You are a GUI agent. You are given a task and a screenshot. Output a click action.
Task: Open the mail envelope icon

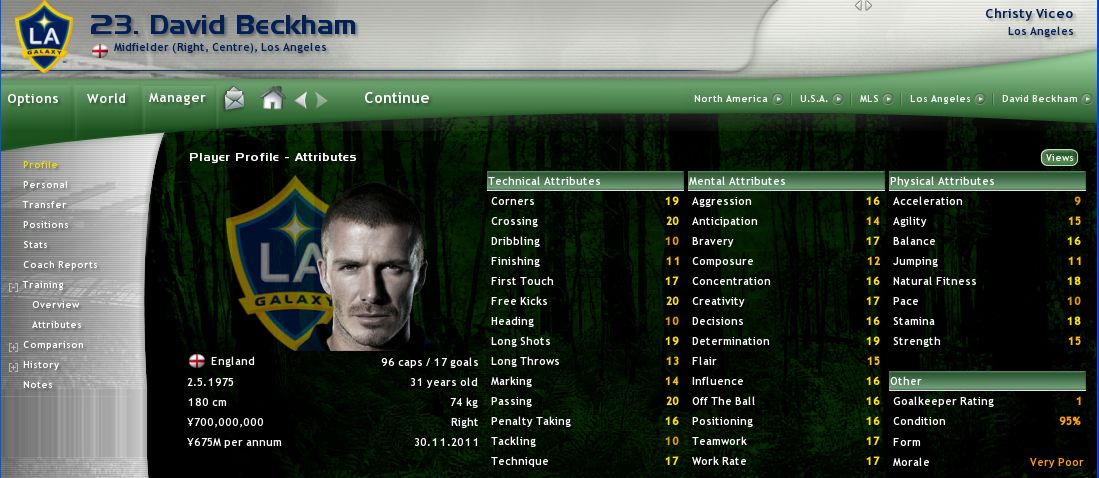(x=234, y=99)
